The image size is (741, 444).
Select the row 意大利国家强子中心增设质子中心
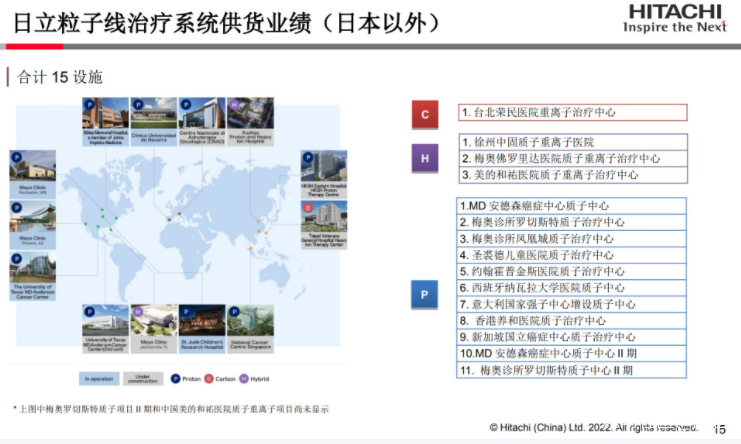click(571, 304)
